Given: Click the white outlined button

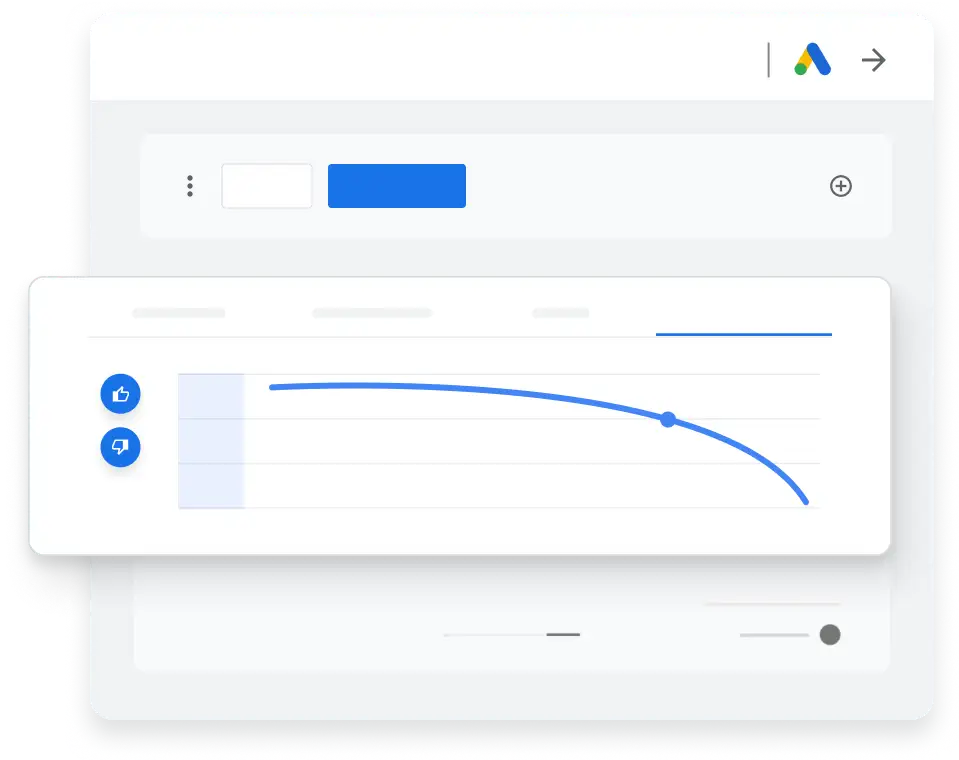Looking at the screenshot, I should (267, 186).
